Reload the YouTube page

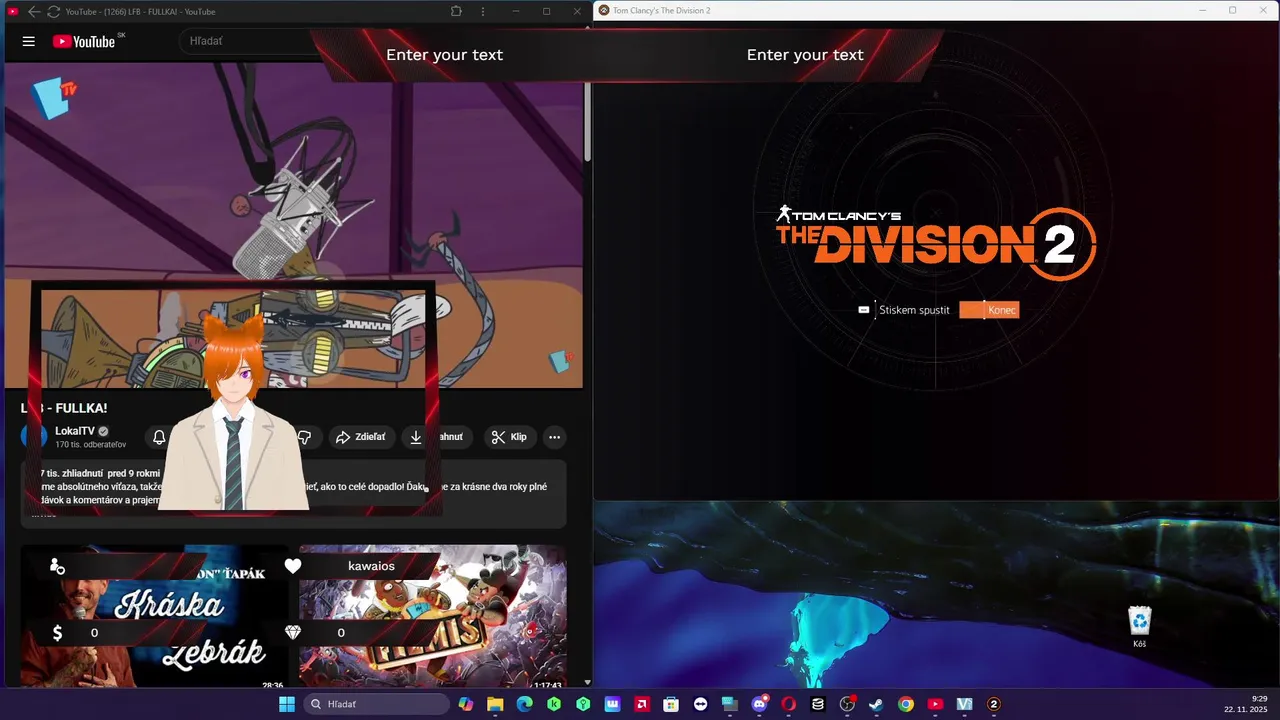pos(53,11)
